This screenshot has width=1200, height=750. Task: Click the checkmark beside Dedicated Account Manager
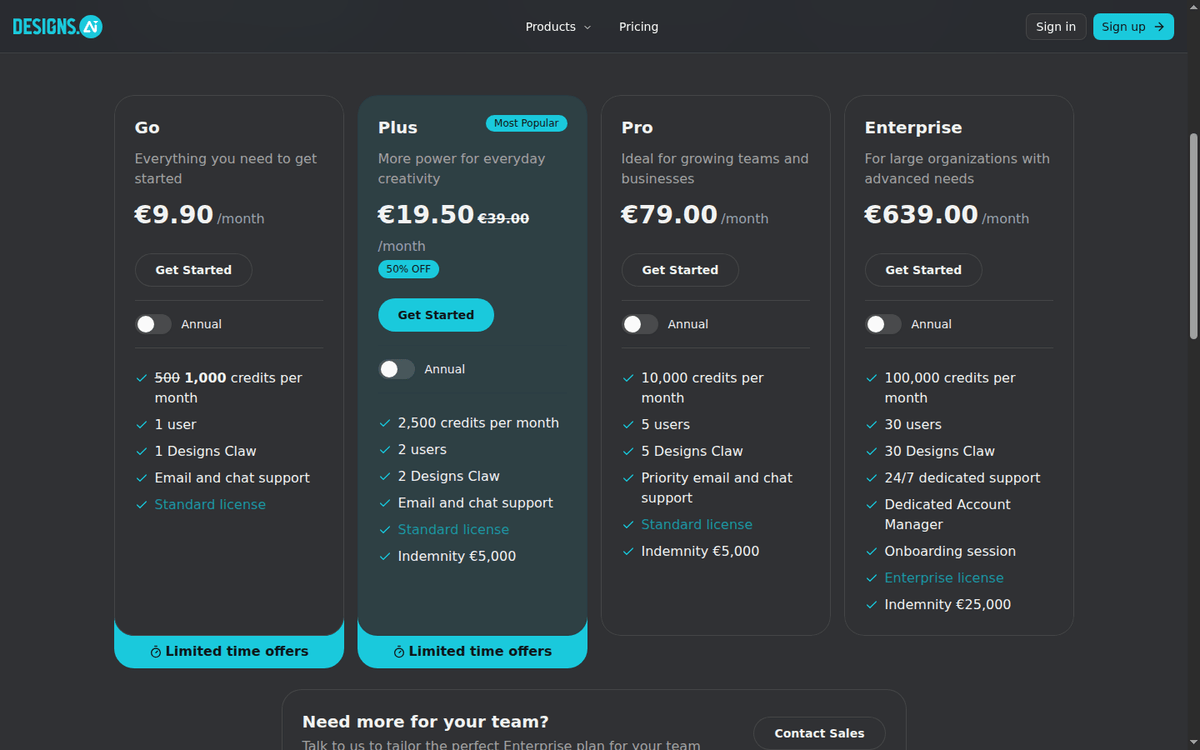pos(871,505)
